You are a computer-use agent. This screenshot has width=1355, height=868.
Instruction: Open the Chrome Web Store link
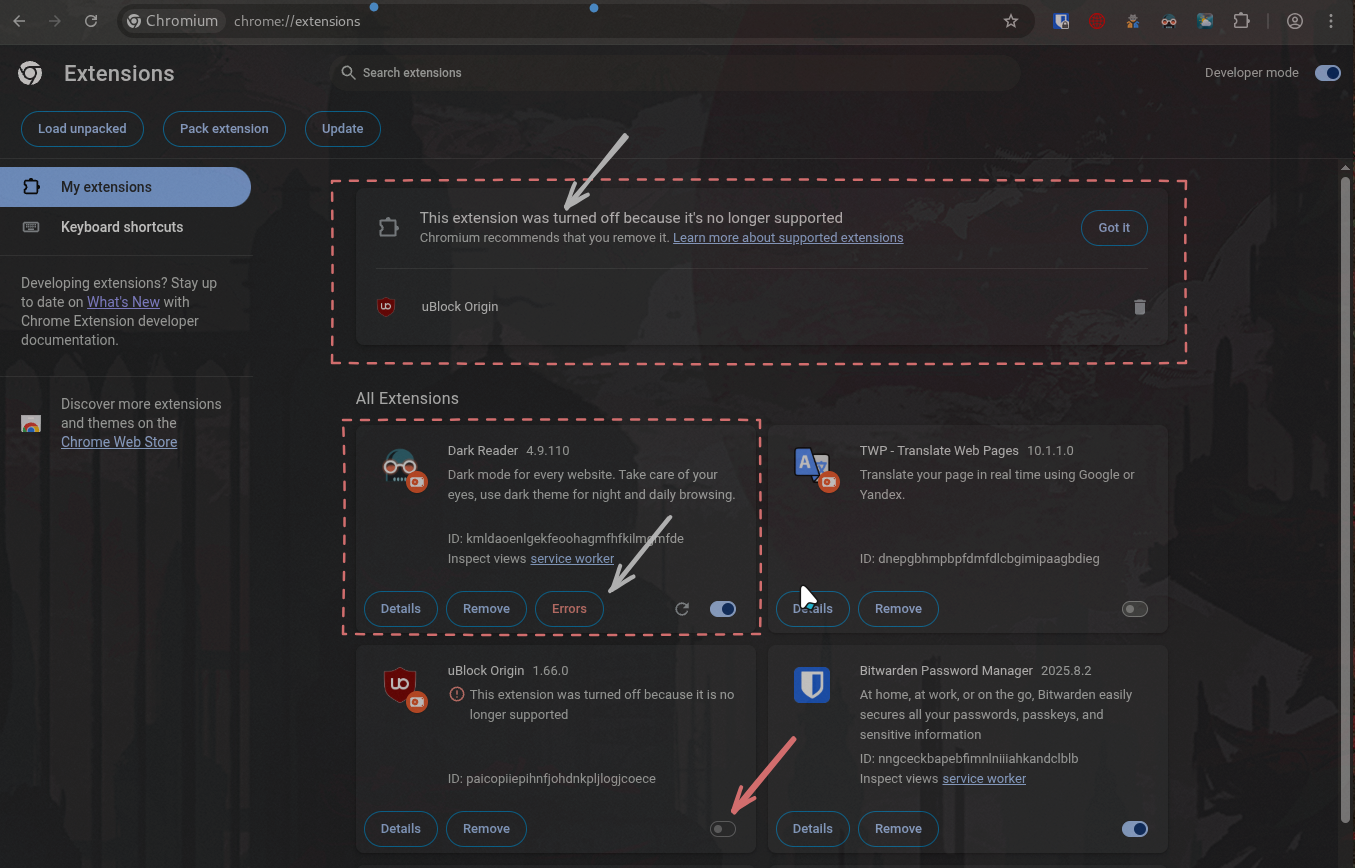pos(119,442)
